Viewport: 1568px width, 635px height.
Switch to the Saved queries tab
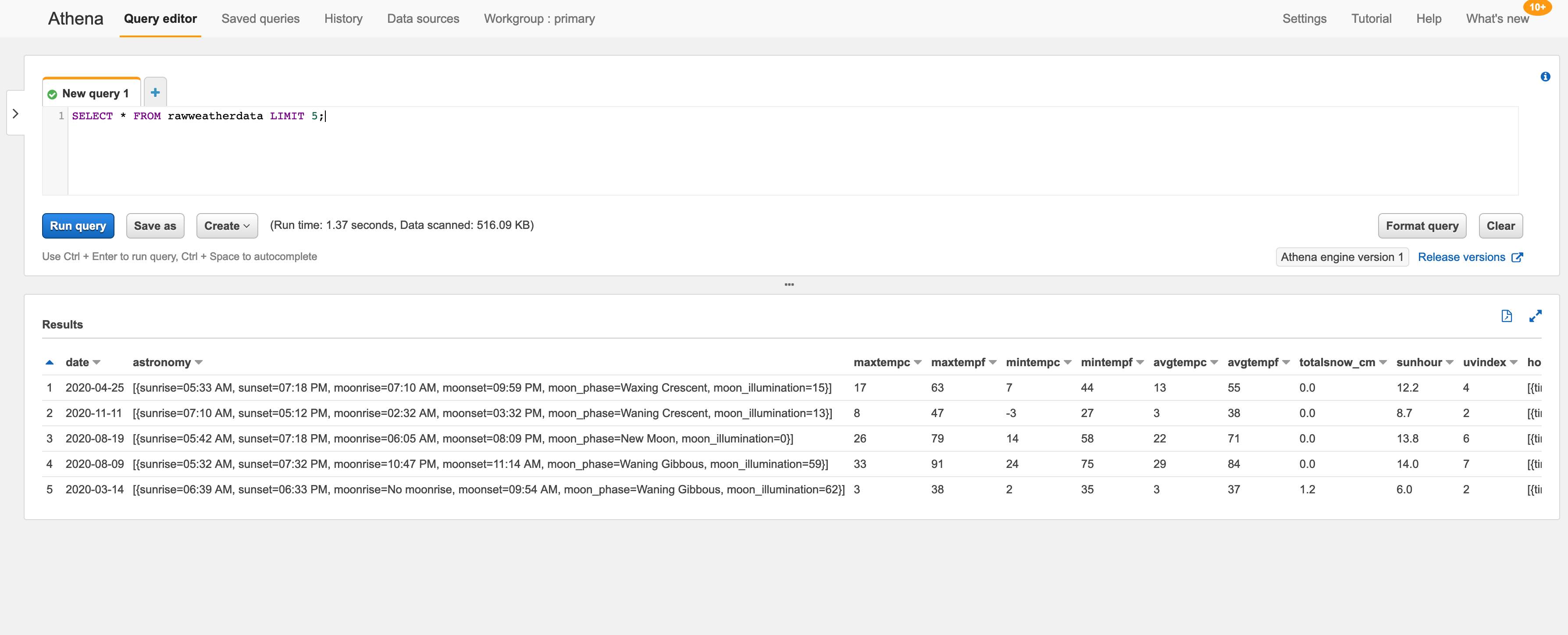(x=260, y=18)
